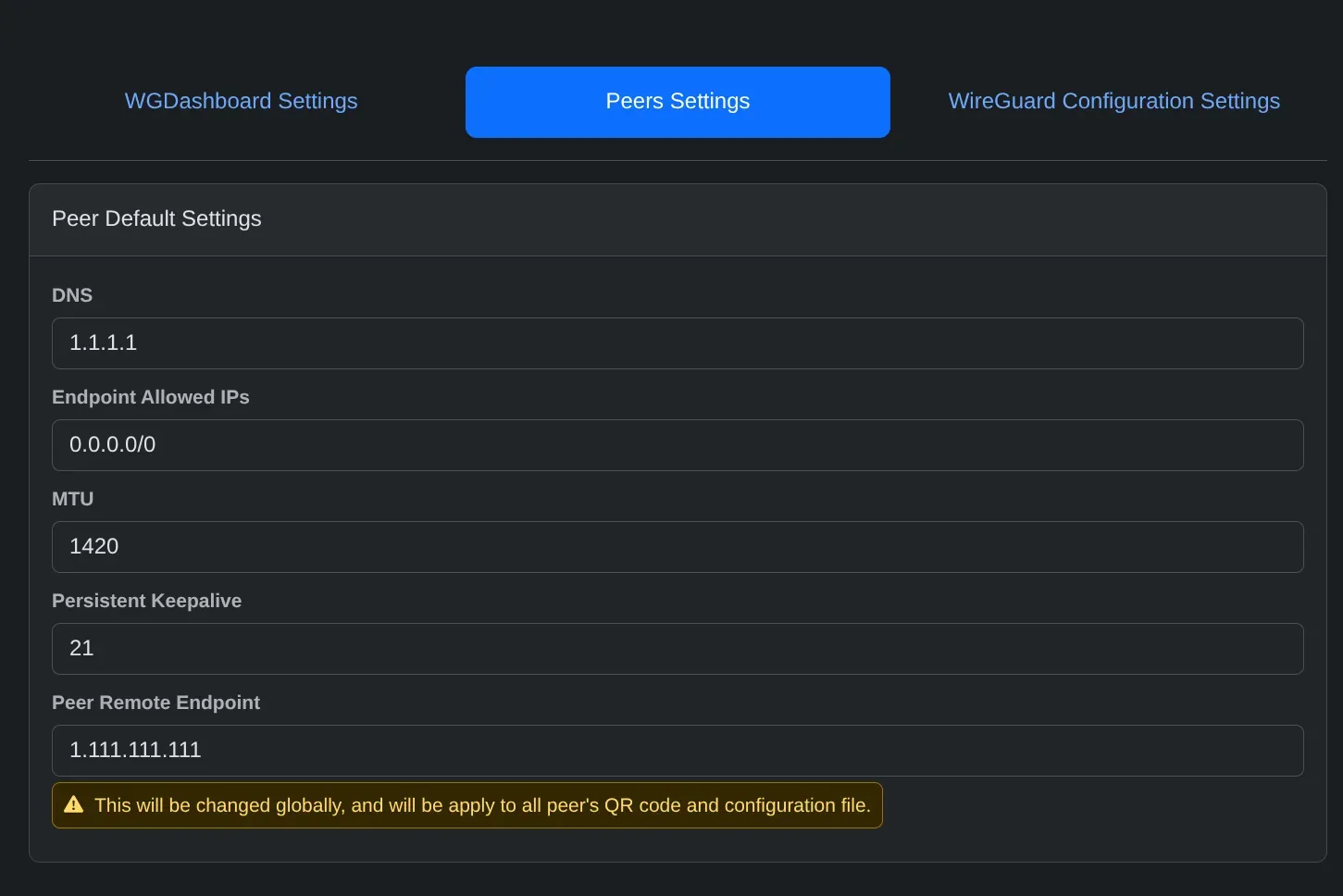
Task: Click the yellow warning triangle icon
Action: pyautogui.click(x=74, y=804)
